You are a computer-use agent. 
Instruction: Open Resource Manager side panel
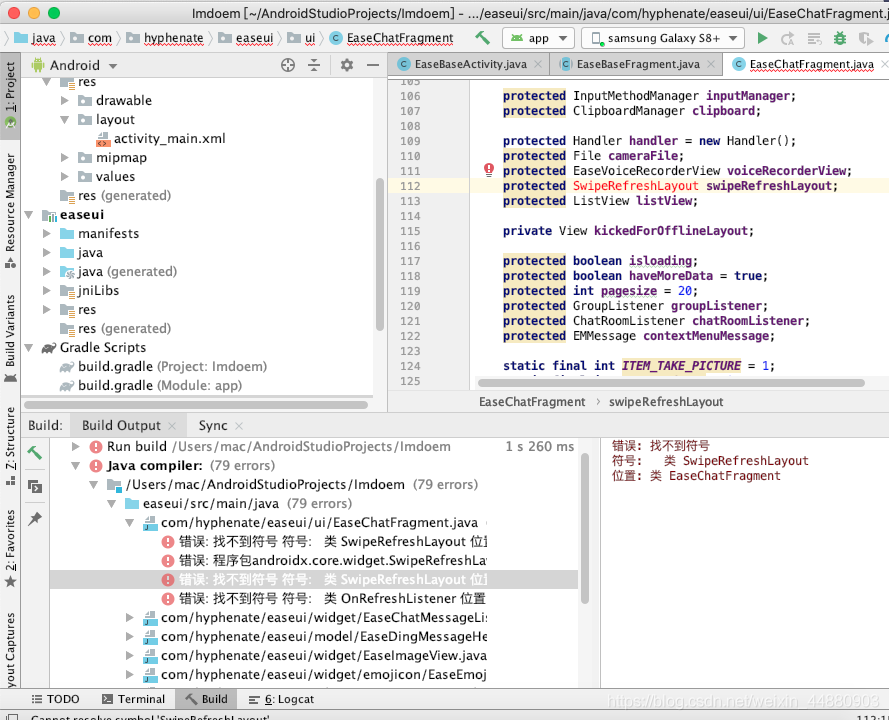[10, 210]
